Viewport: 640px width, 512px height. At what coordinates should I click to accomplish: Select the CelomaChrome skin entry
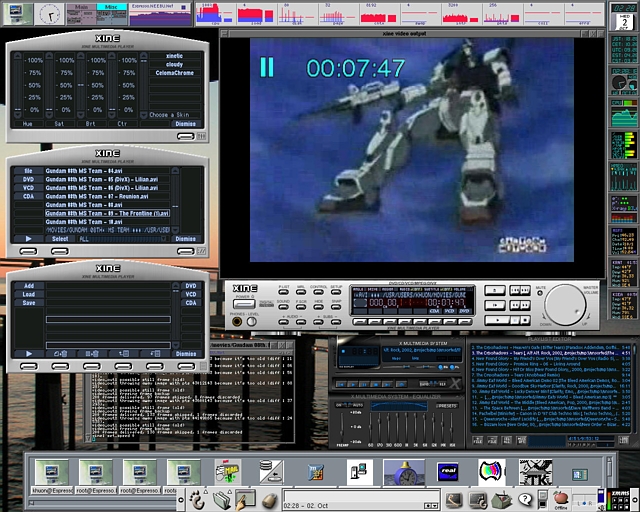pos(175,73)
